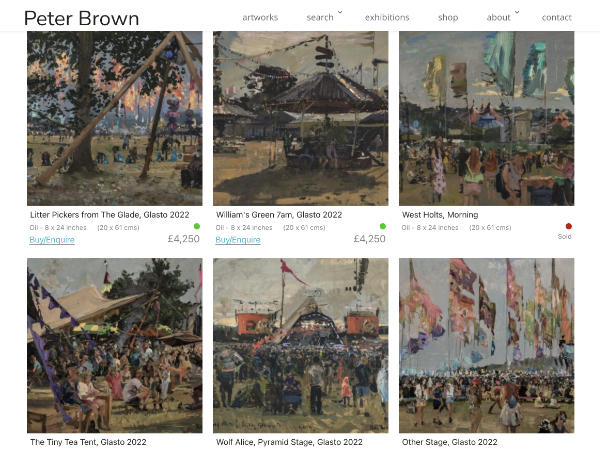View Wolf Alice, Pyramid Stage painting
Screen dimensions: 600x449
point(301,346)
